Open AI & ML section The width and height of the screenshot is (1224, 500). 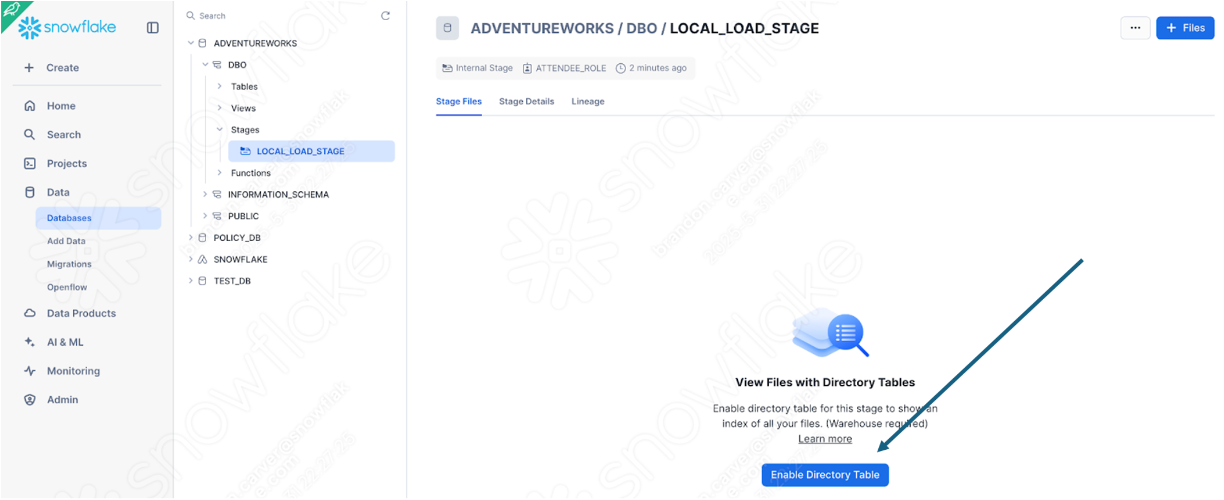[x=65, y=343]
